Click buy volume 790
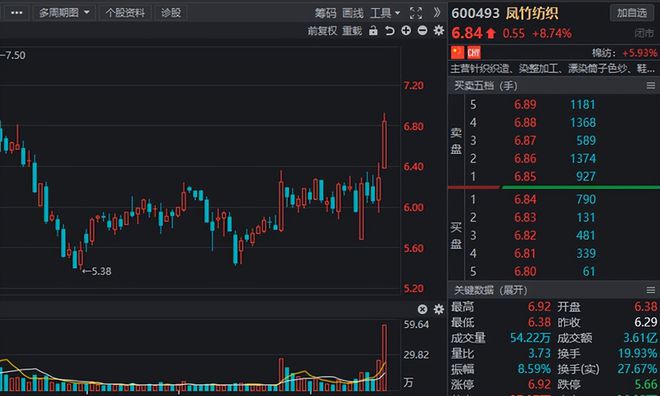This screenshot has width=660, height=396. 586,199
